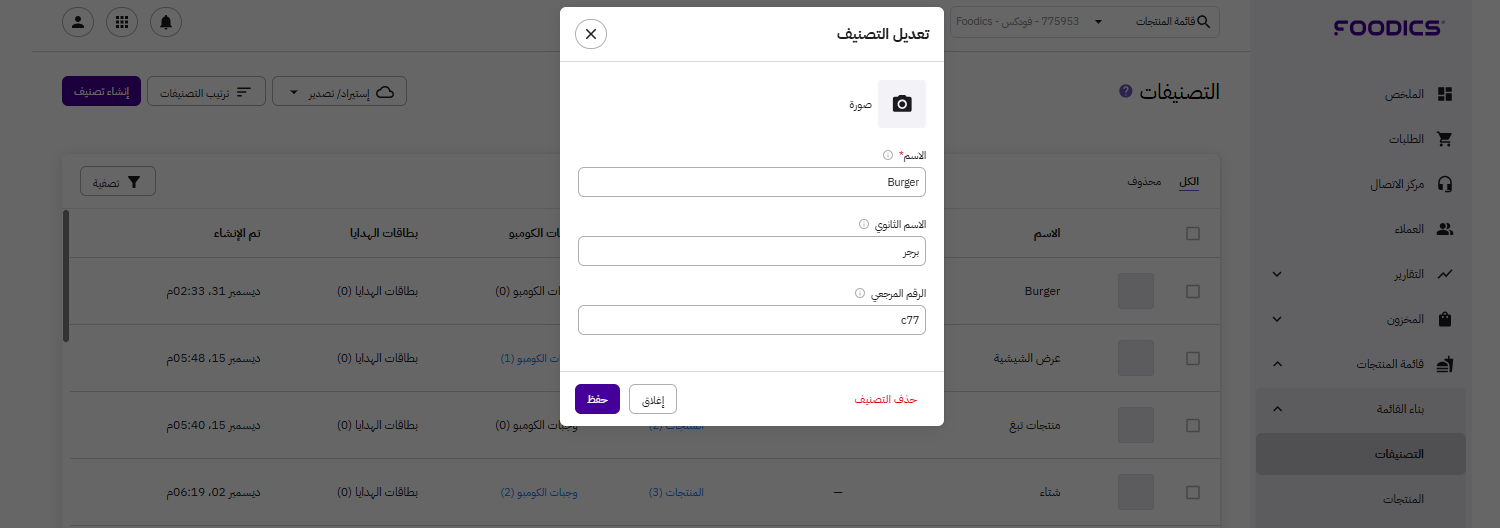
Task: Click the الاسم input containing Burger
Action: coord(752,182)
